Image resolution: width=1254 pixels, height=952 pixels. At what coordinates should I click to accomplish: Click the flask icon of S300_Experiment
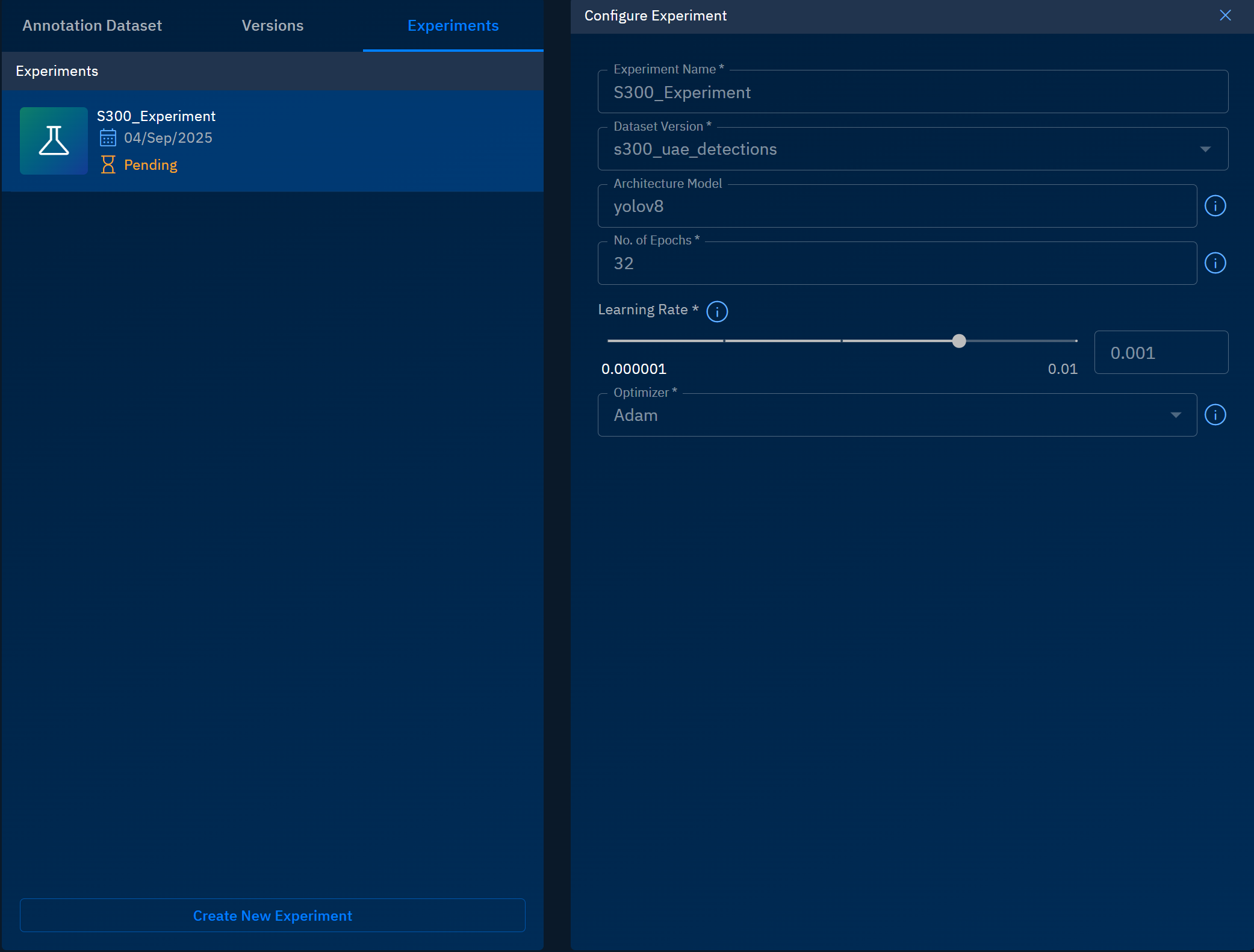point(54,141)
